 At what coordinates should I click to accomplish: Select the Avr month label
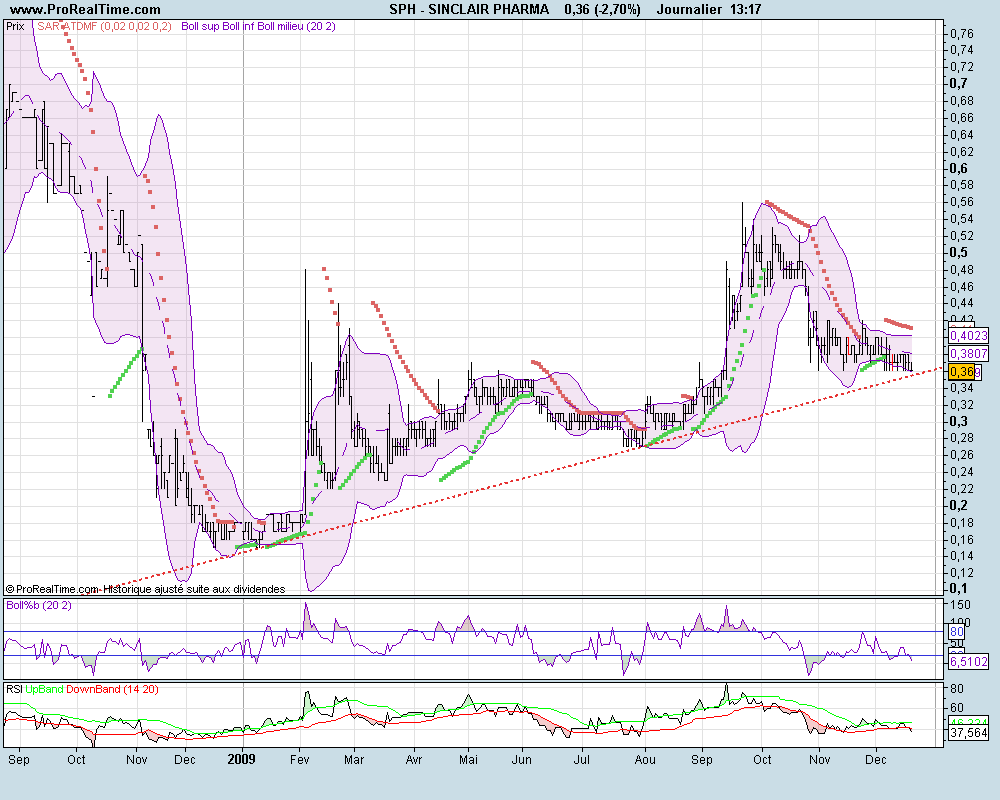[x=414, y=759]
